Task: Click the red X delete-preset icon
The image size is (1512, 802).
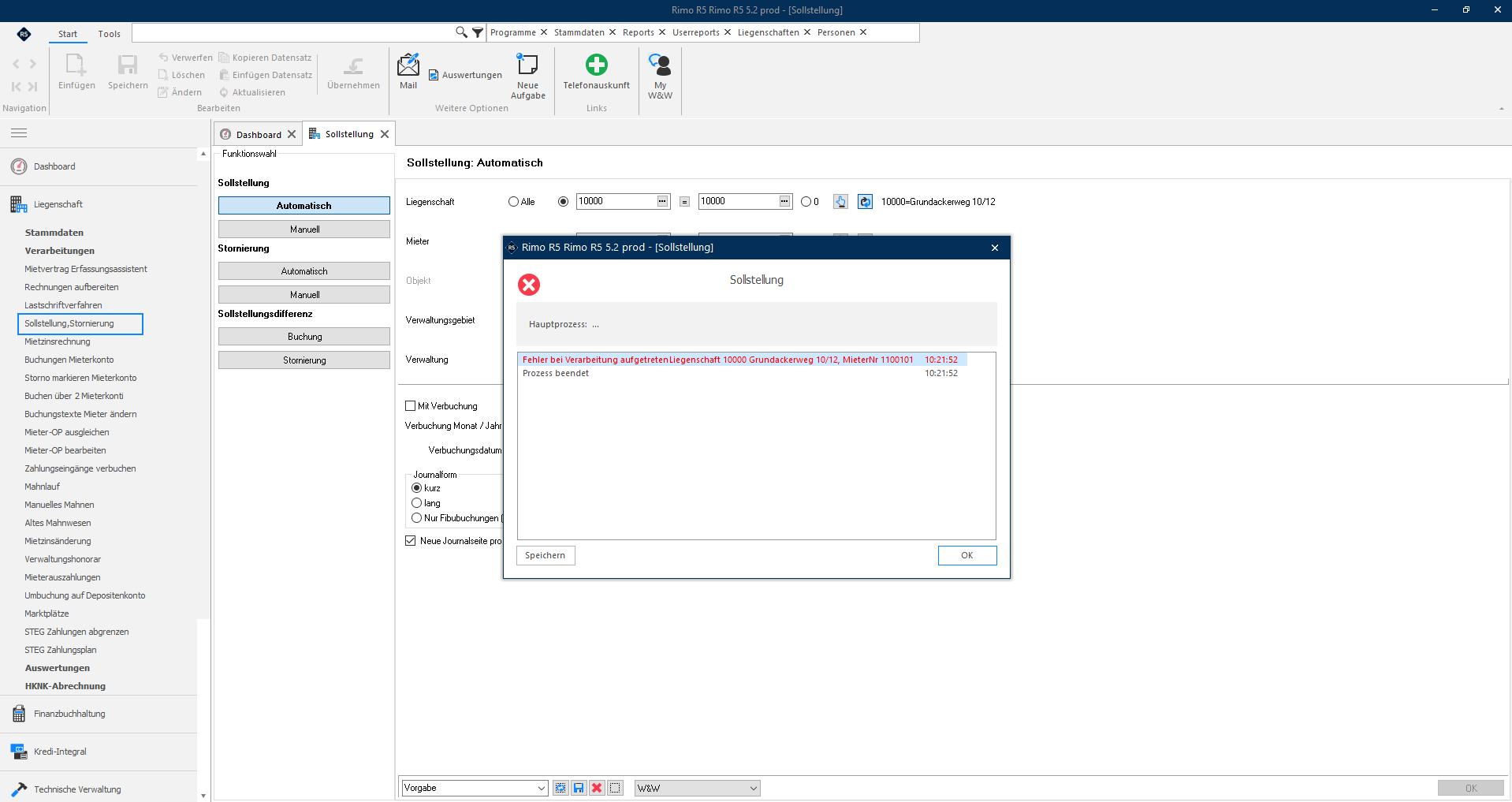Action: click(597, 788)
